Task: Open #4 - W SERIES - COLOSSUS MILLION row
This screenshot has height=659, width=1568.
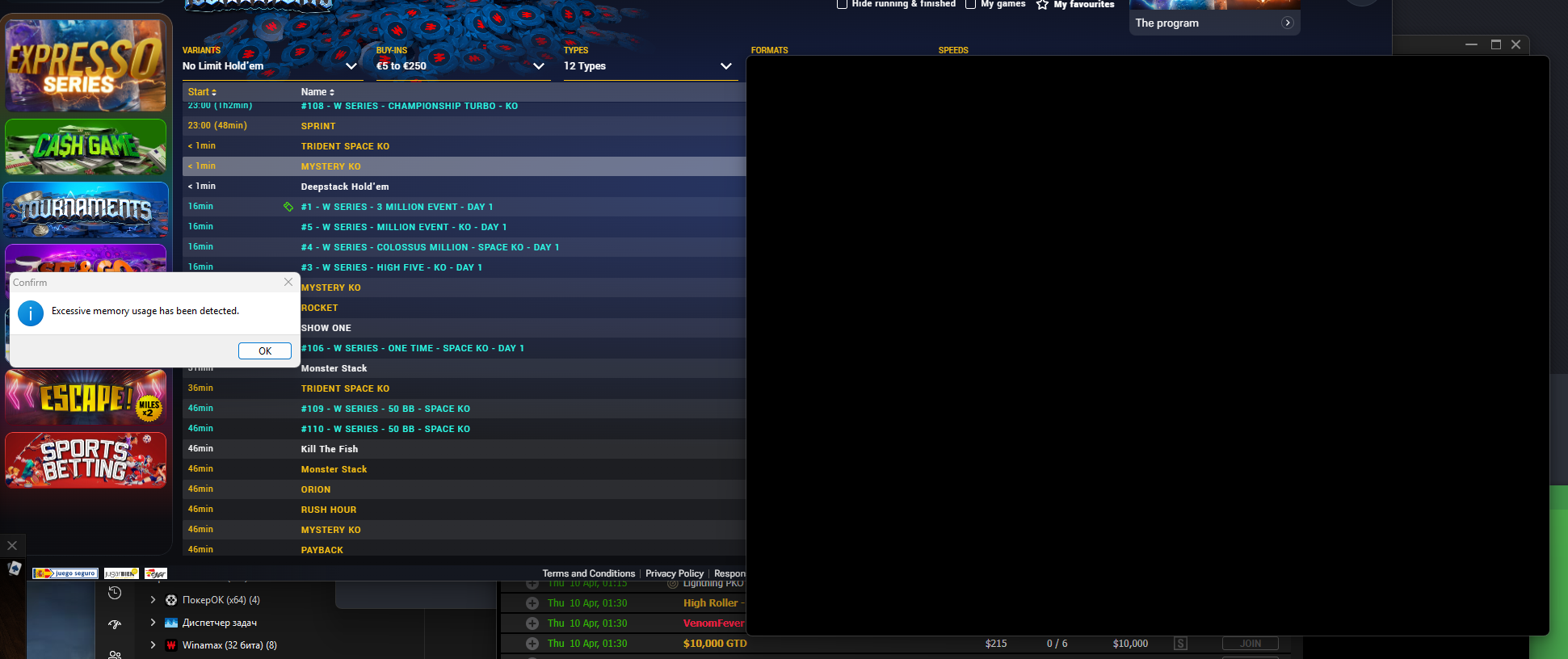Action: [464, 247]
